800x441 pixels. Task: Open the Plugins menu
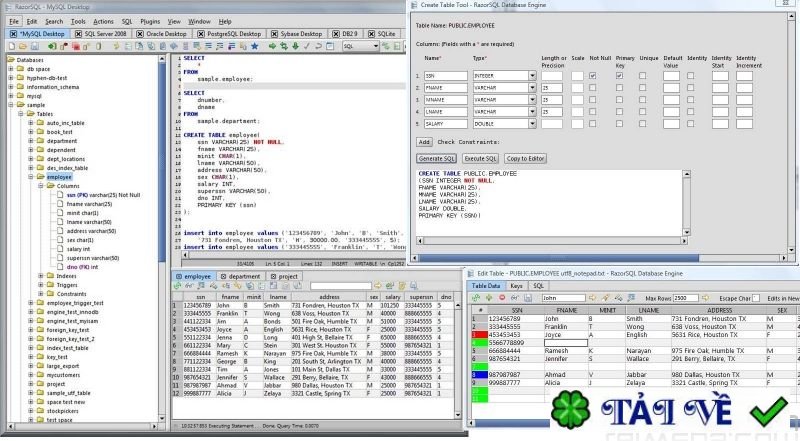(x=150, y=20)
